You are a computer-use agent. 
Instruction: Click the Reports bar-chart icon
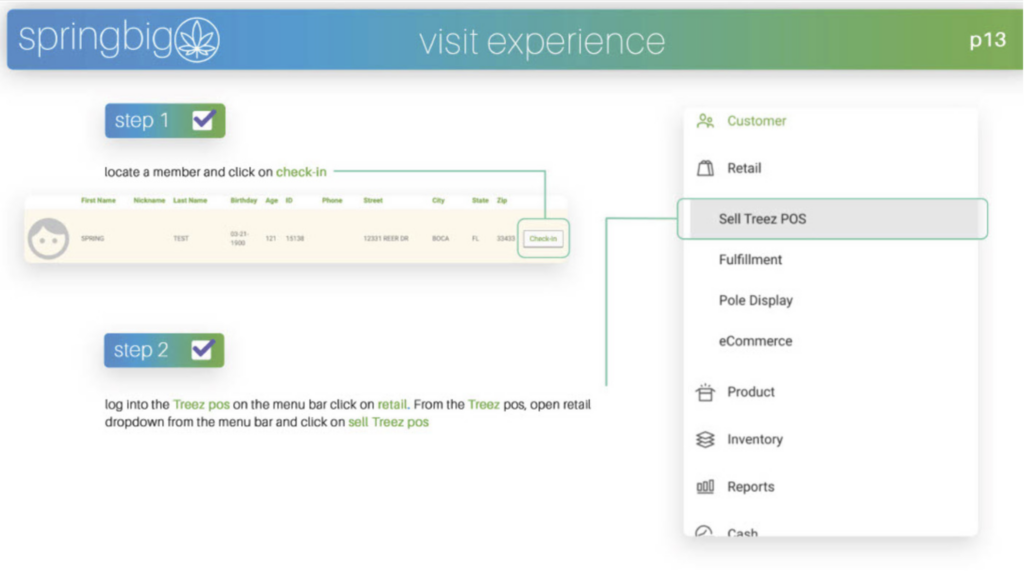705,487
